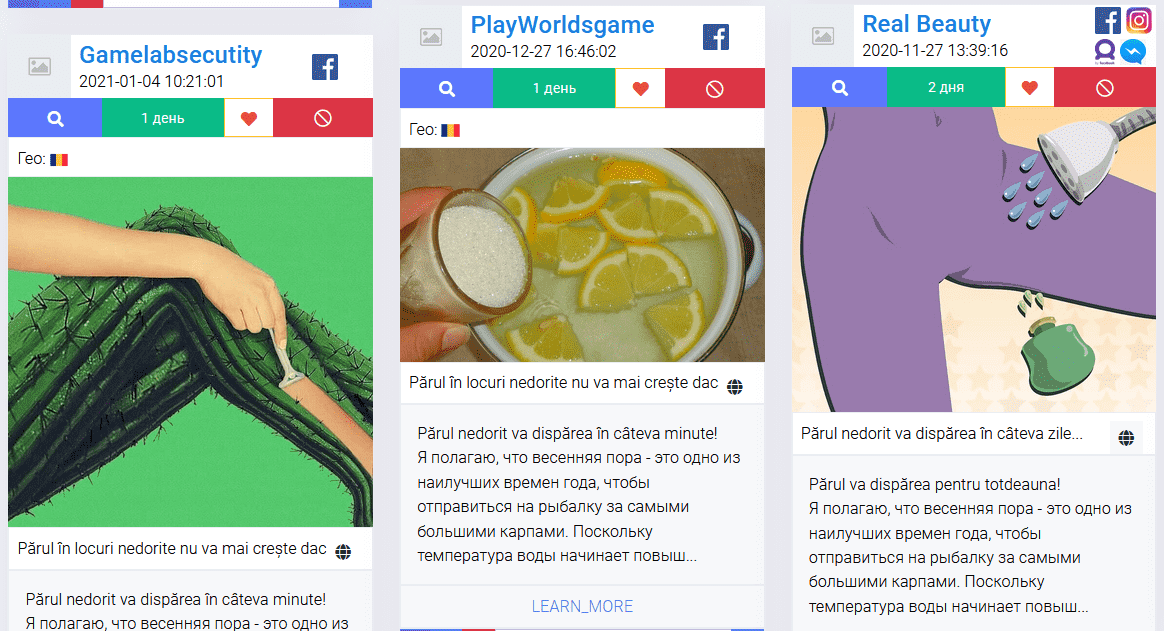The image size is (1164, 631).
Task: Click the search icon on PlayWorldsgame card
Action: pos(446,88)
